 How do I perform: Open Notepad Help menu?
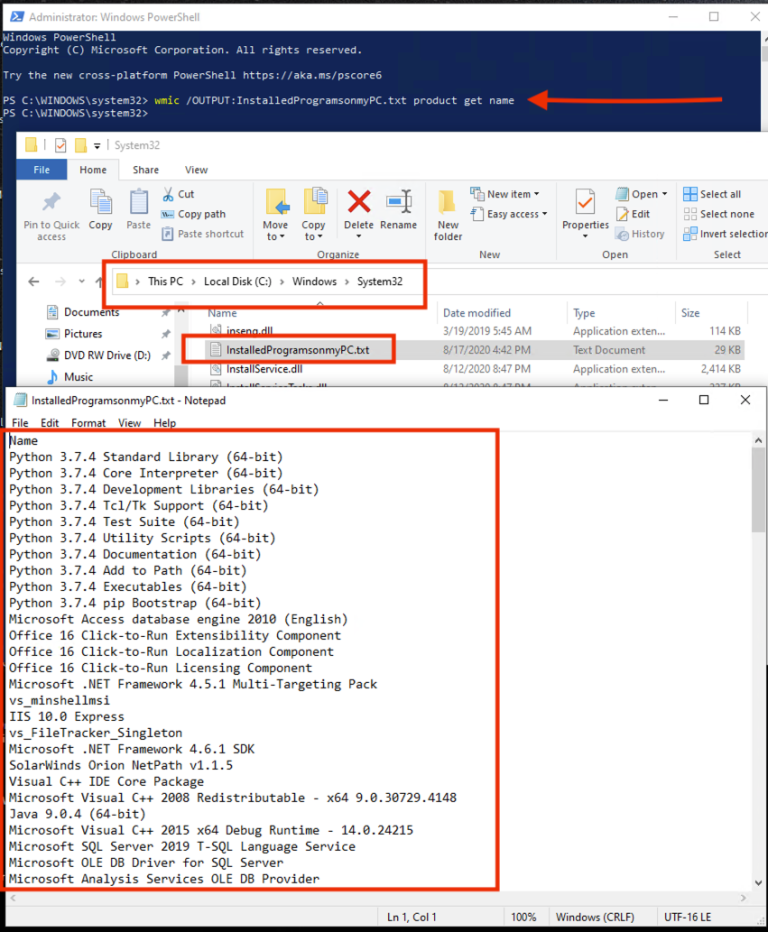point(165,423)
